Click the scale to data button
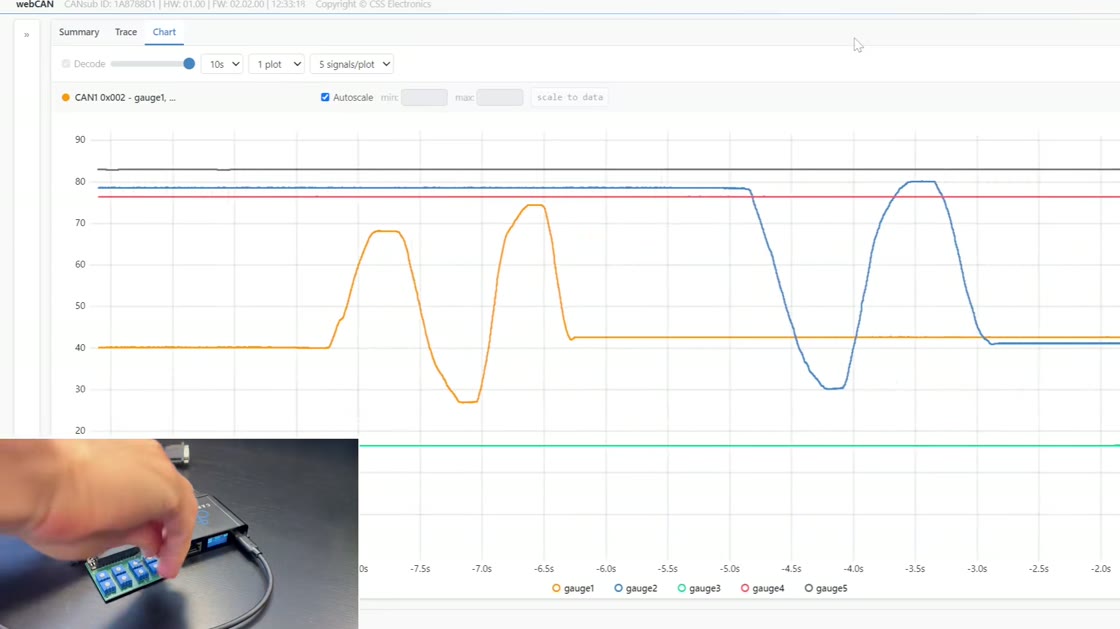The height and width of the screenshot is (629, 1120). tap(570, 97)
